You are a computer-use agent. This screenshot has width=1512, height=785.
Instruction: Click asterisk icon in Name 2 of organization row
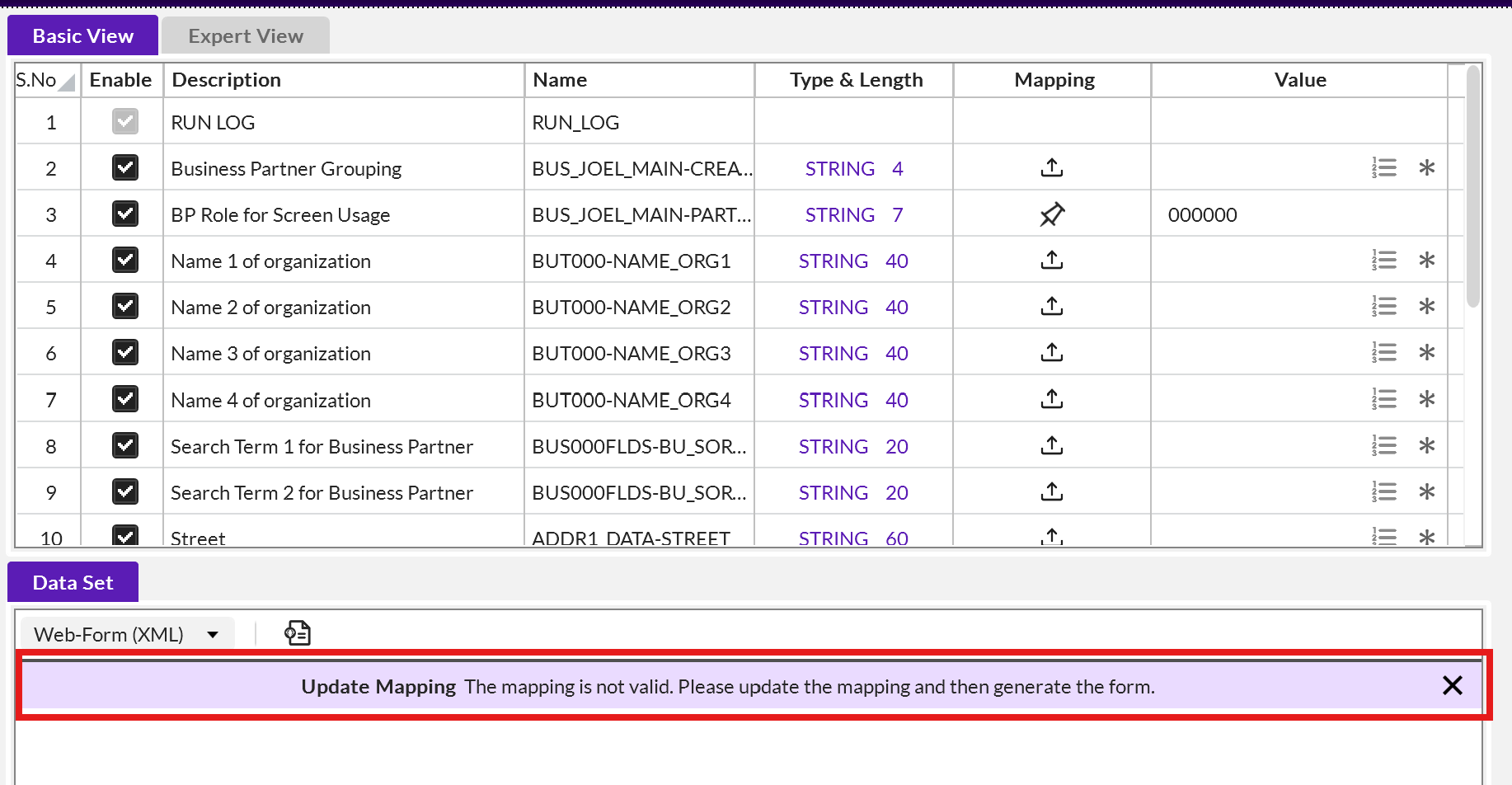tap(1427, 307)
